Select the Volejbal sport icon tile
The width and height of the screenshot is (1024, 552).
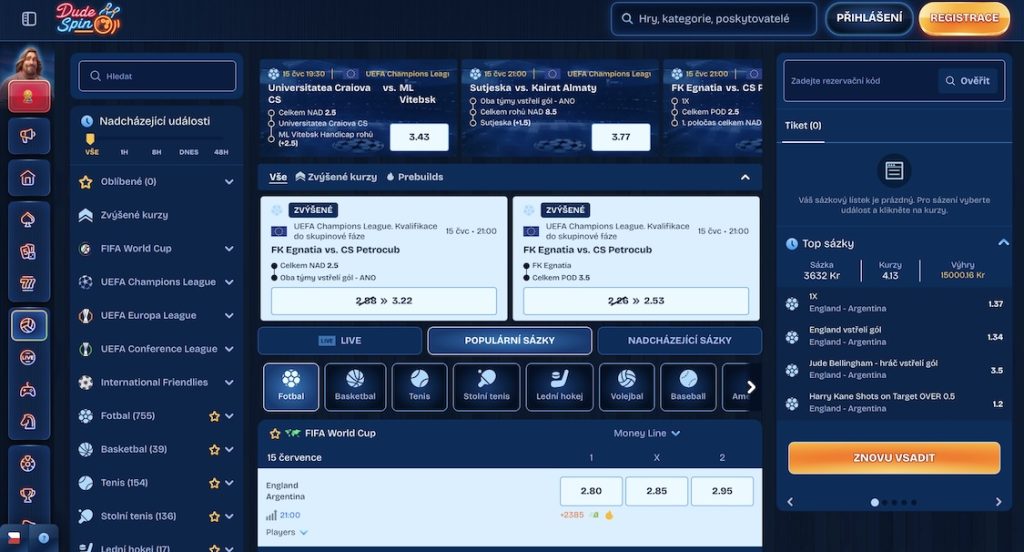[x=626, y=387]
